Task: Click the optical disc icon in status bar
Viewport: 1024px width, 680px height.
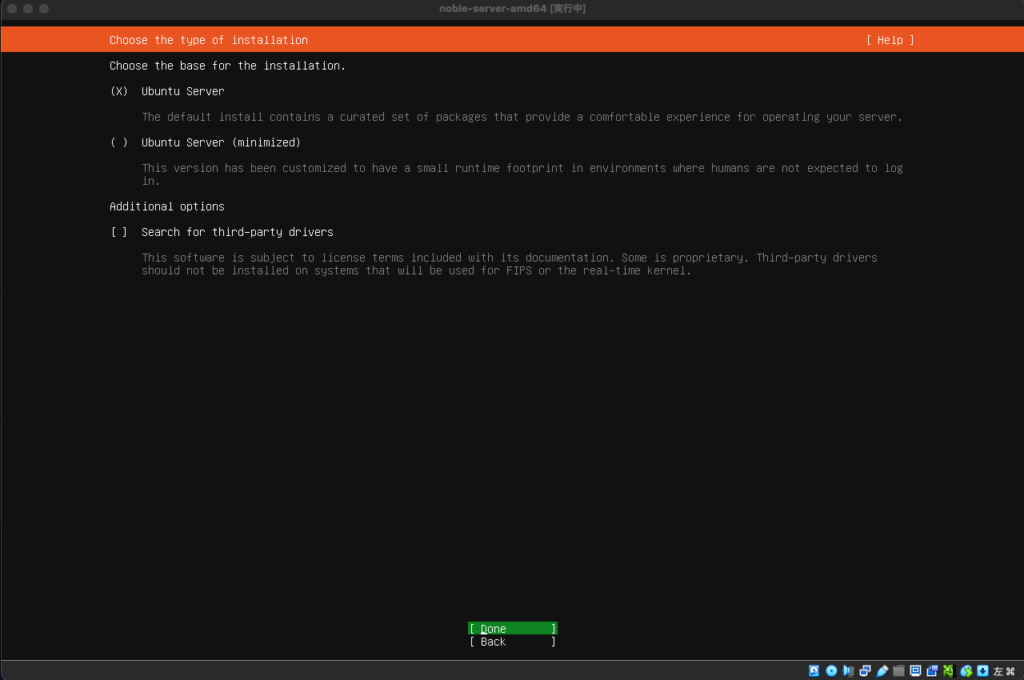Action: (x=831, y=671)
